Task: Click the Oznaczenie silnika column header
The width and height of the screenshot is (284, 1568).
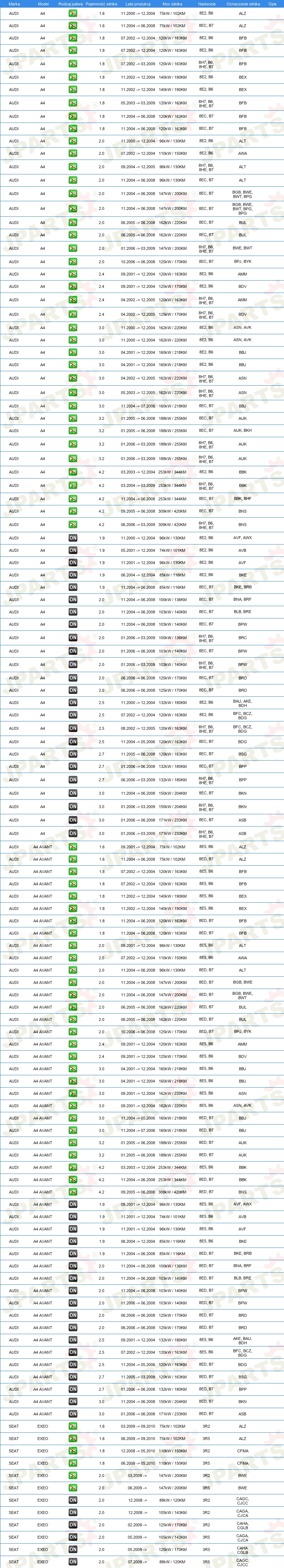Action: pos(243,4)
